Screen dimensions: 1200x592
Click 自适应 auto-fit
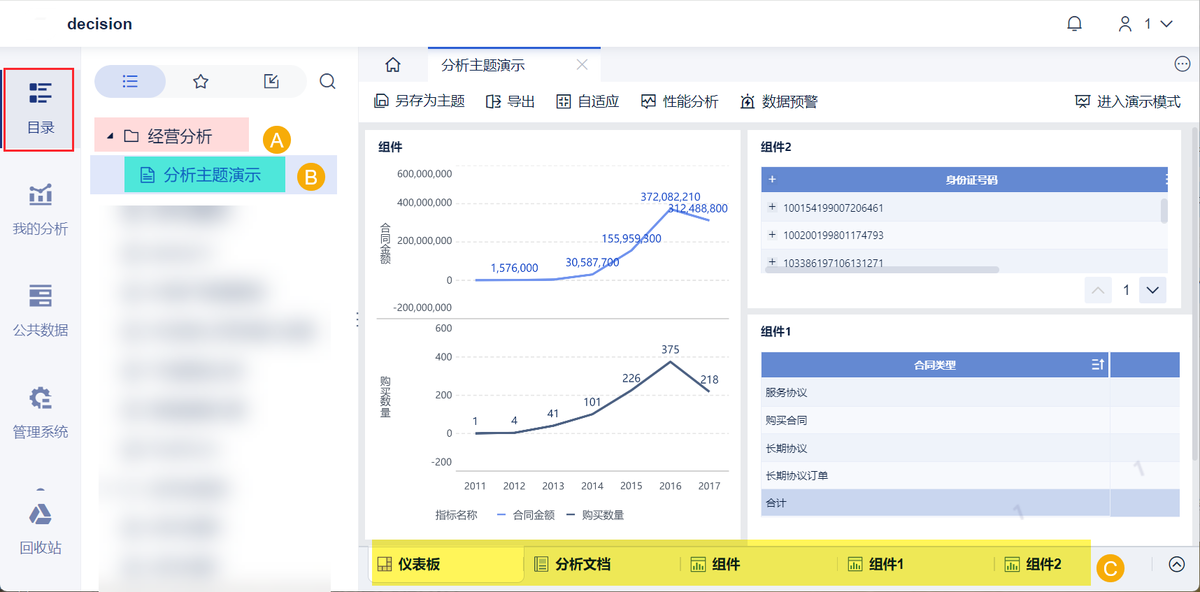(587, 101)
